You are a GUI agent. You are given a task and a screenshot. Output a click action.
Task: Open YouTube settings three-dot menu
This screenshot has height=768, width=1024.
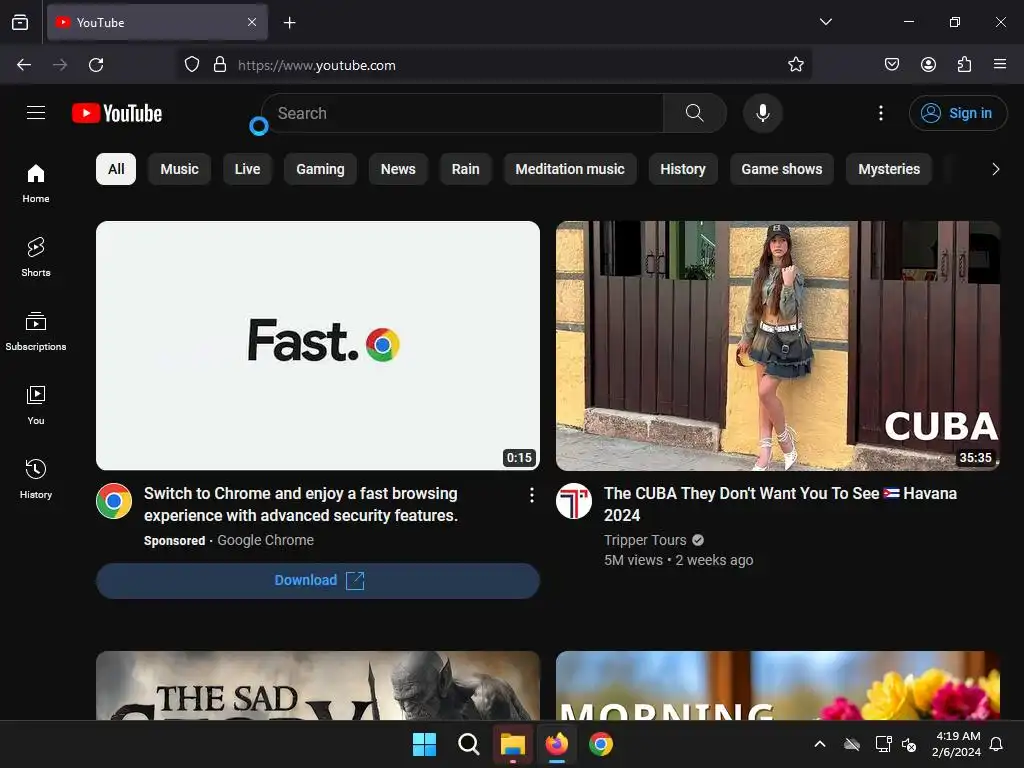point(880,113)
